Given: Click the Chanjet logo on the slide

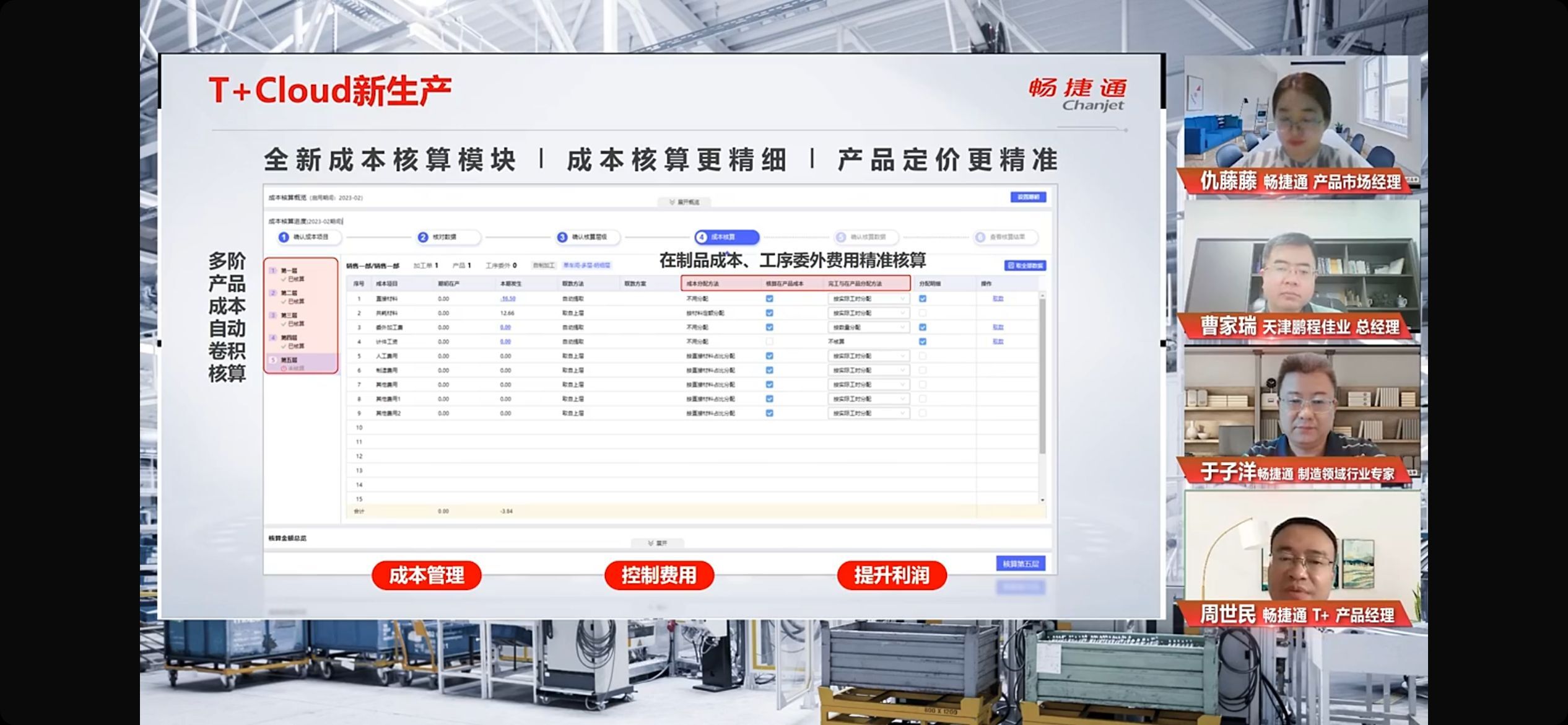Looking at the screenshot, I should pyautogui.click(x=1078, y=95).
